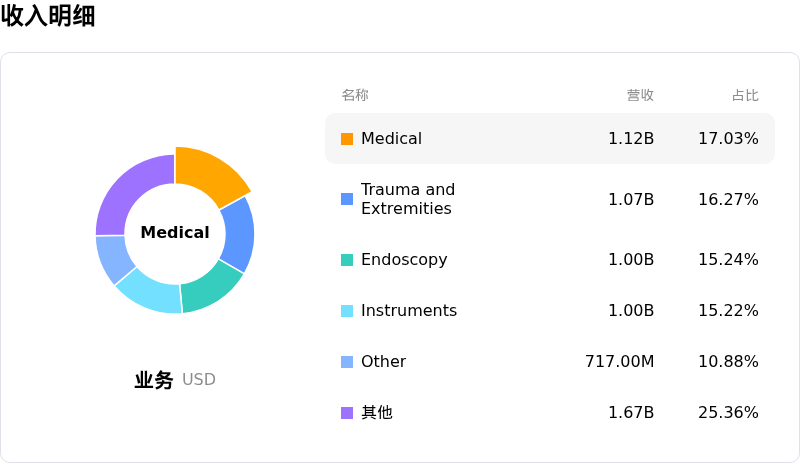
Task: Click the 营收 column header
Action: tap(640, 95)
